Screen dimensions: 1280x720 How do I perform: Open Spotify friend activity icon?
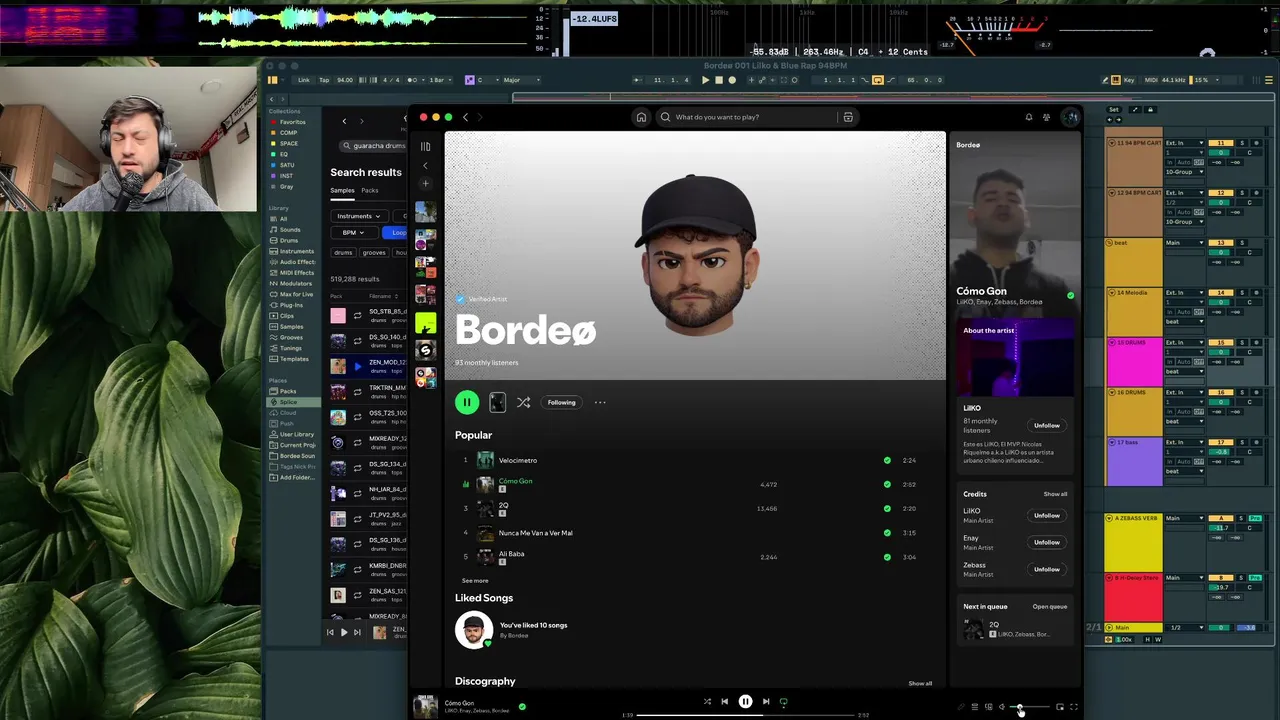click(x=1047, y=117)
